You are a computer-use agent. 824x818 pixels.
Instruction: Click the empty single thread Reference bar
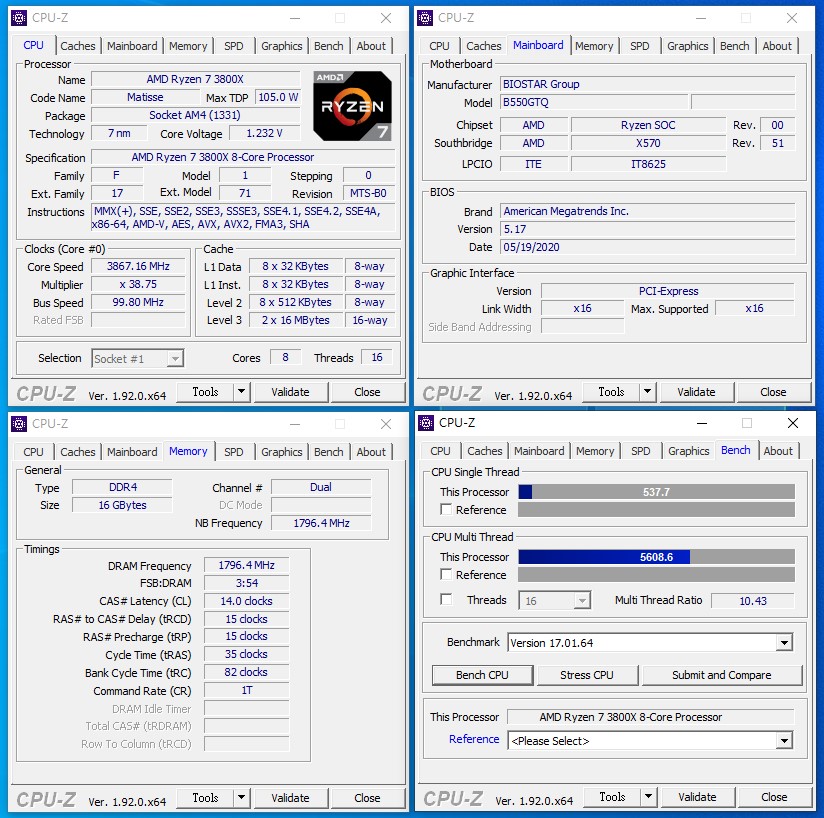tap(656, 510)
